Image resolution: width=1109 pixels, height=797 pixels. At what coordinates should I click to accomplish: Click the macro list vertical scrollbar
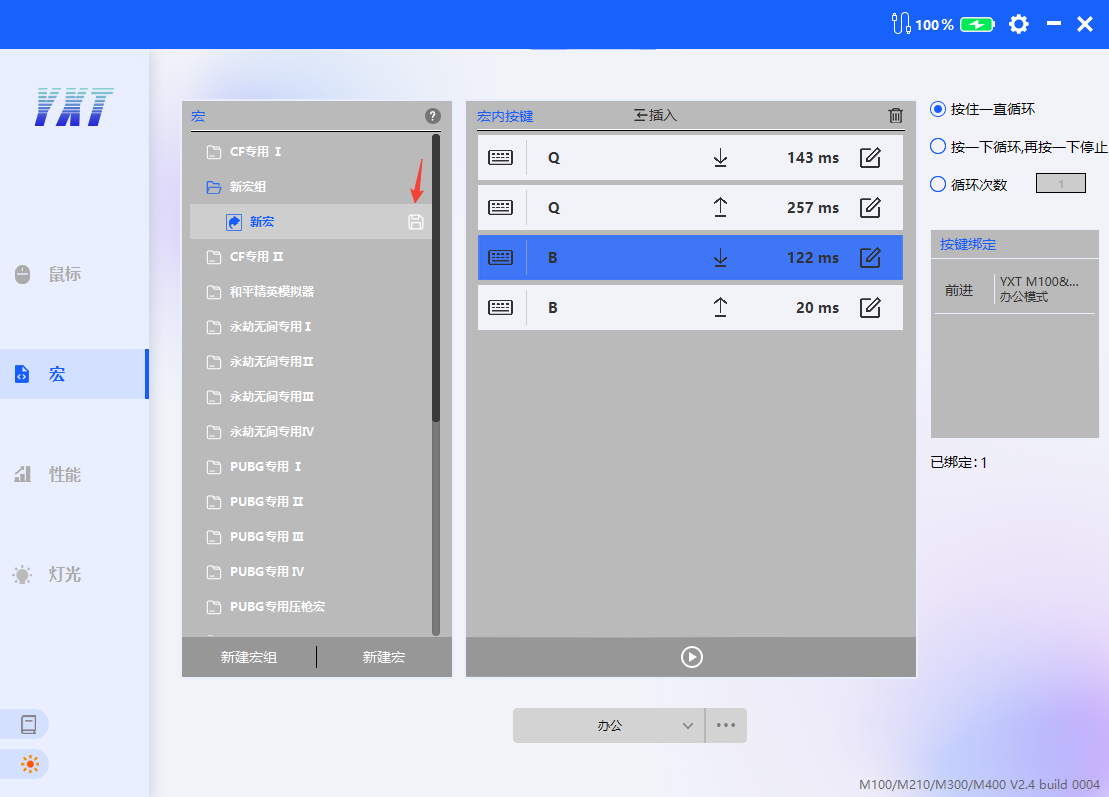436,300
